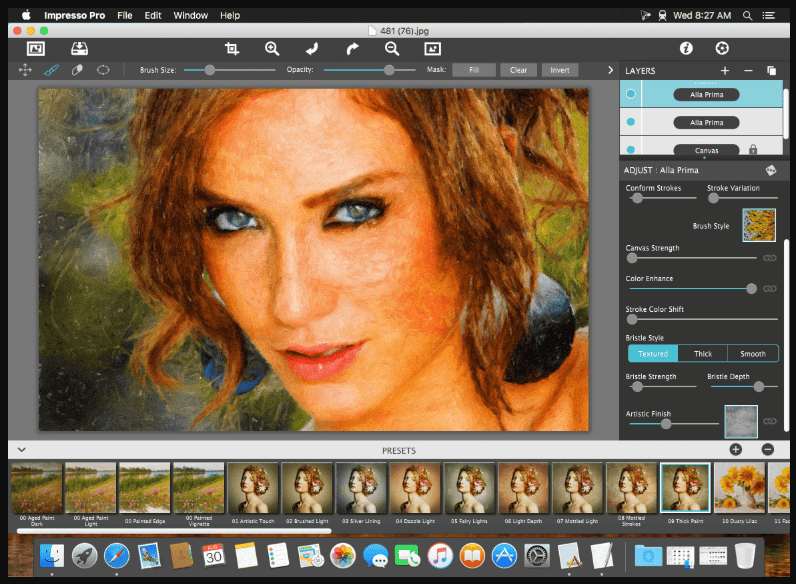The width and height of the screenshot is (796, 584).
Task: Click the lock icon on Canvas layer
Action: [x=753, y=149]
